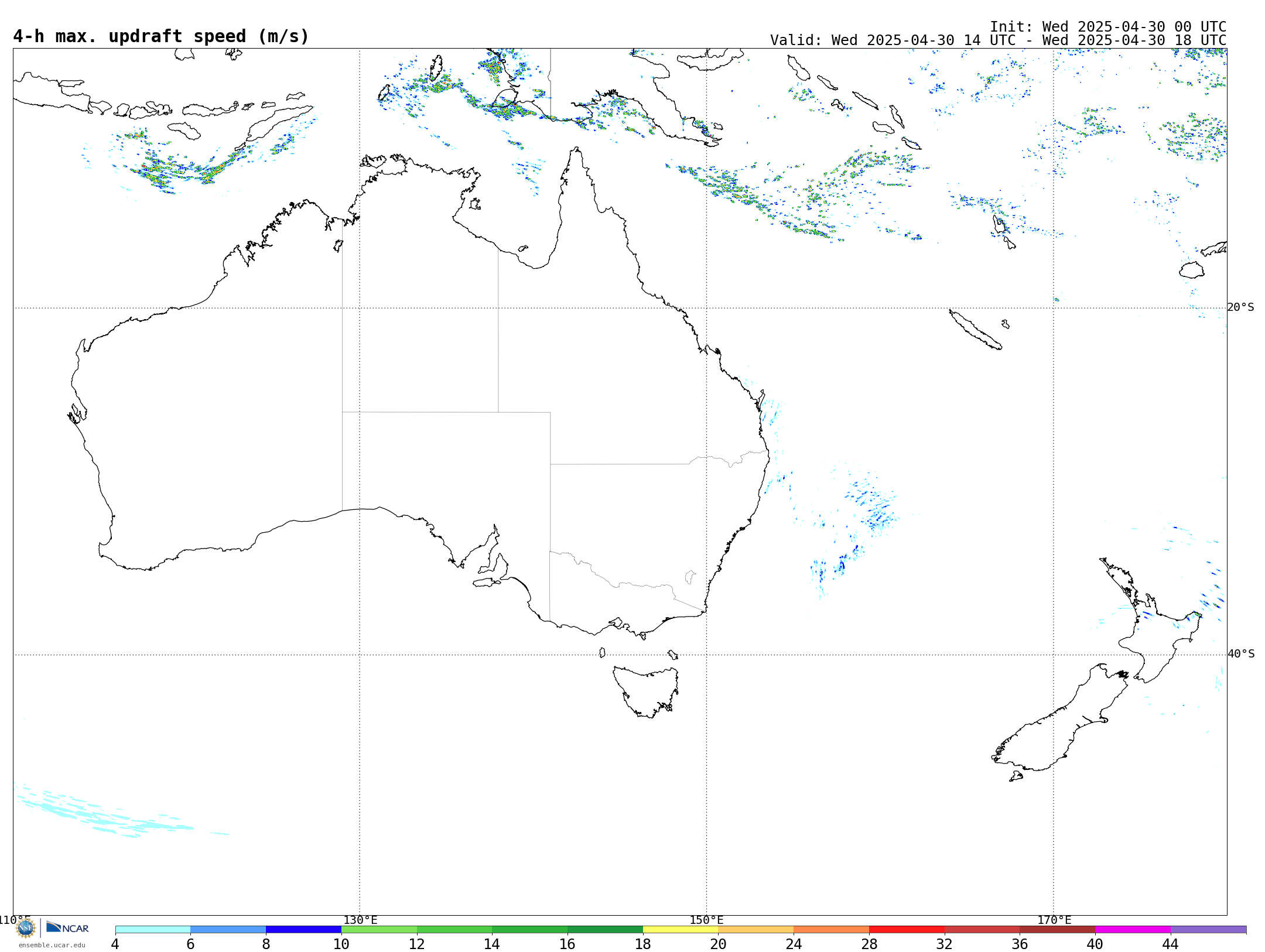Click the plot title '4-h max. updraft speed (m/s)'

pyautogui.click(x=161, y=36)
